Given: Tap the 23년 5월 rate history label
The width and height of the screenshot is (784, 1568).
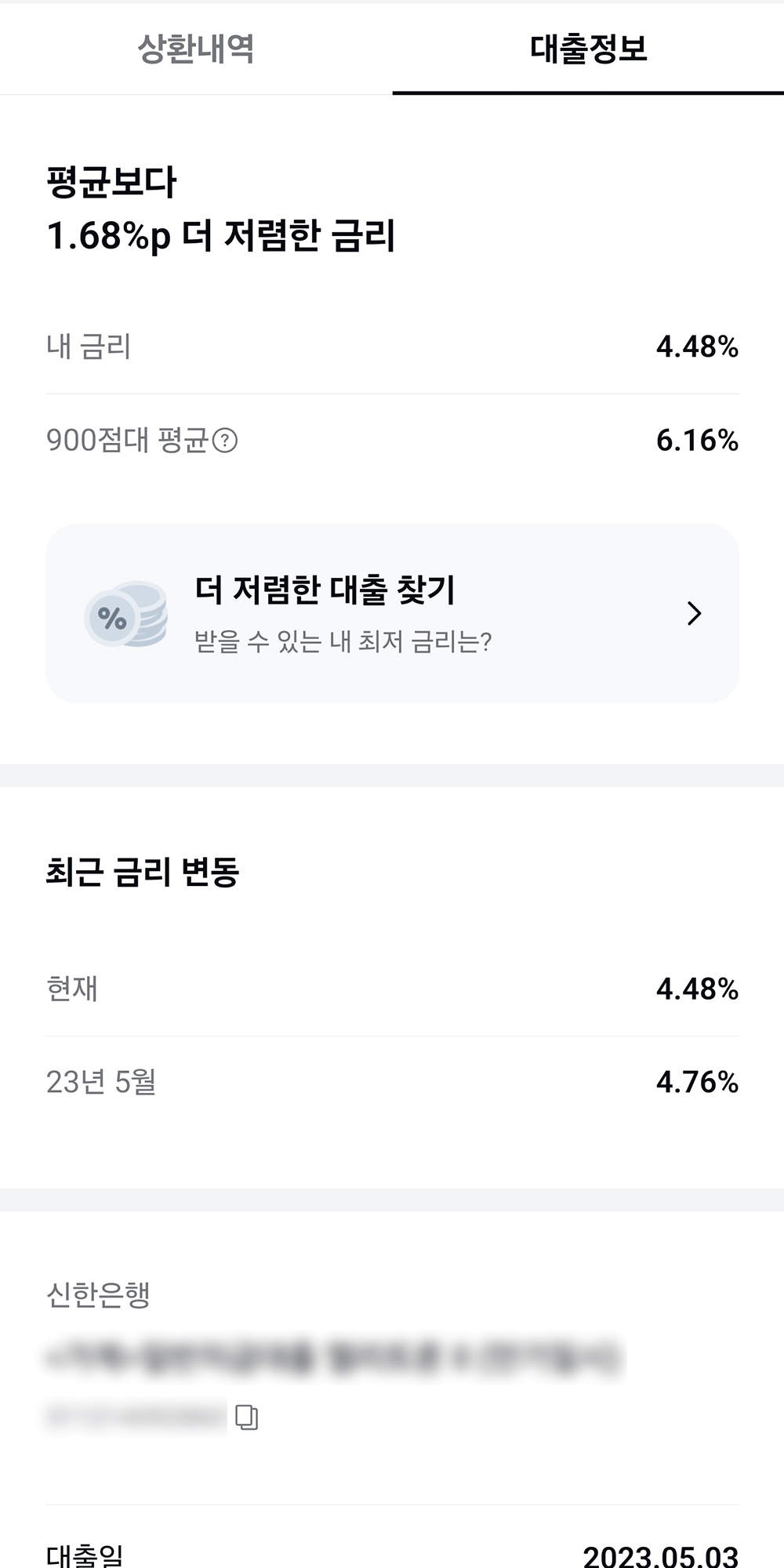Looking at the screenshot, I should tap(101, 1082).
